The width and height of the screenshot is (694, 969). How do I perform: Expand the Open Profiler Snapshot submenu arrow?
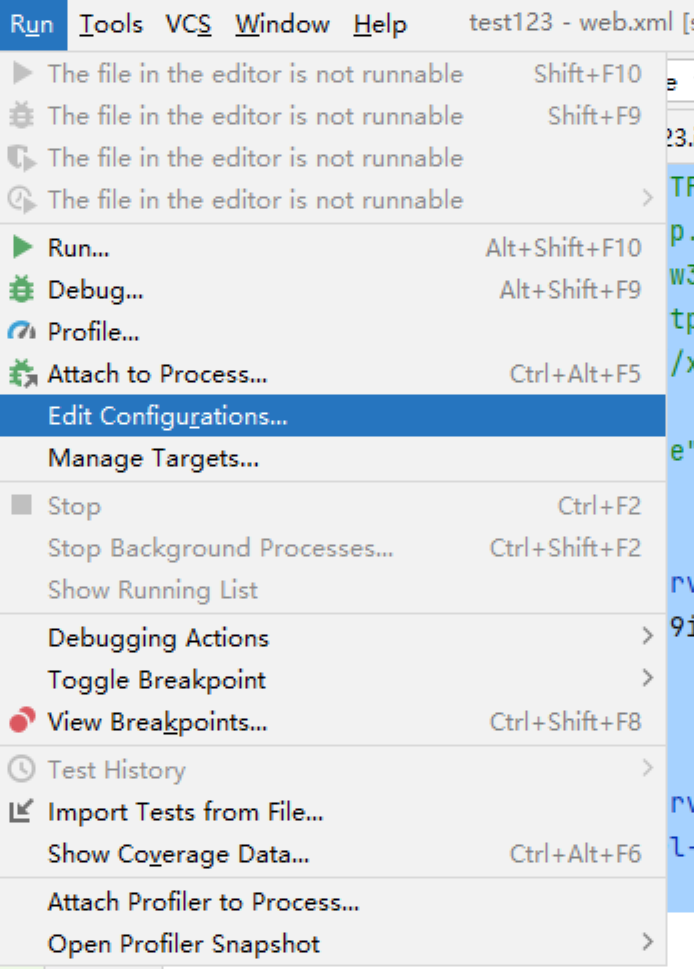[x=647, y=942]
